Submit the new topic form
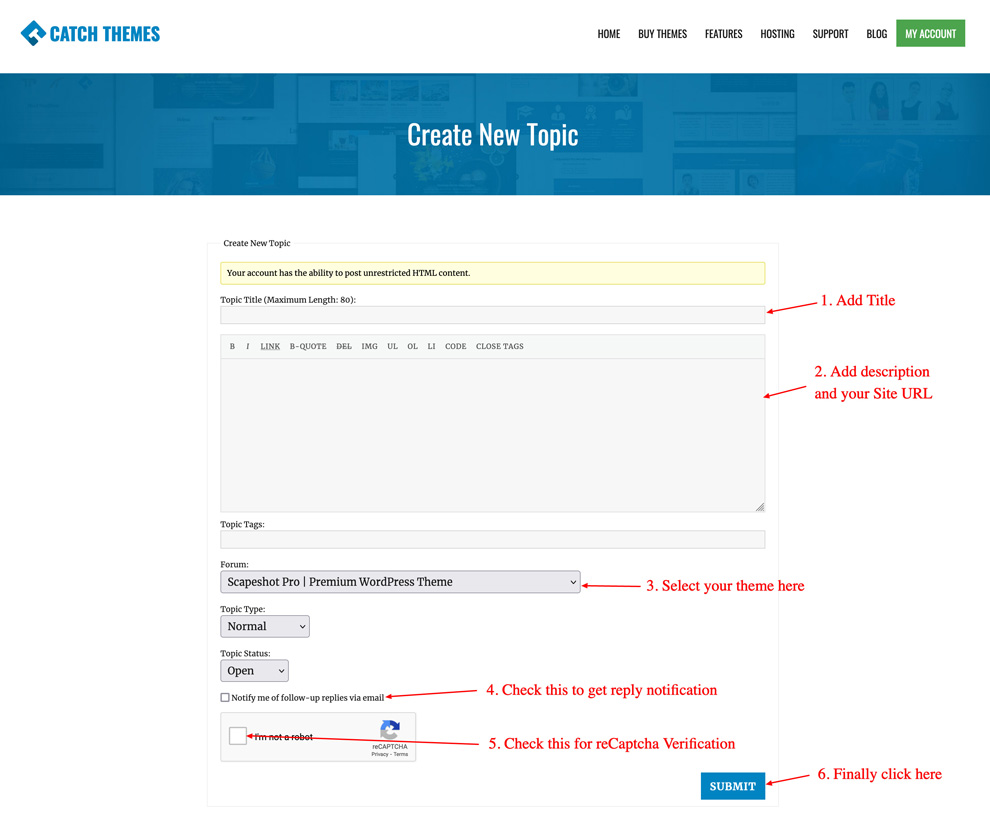The image size is (990, 827). pyautogui.click(x=732, y=786)
